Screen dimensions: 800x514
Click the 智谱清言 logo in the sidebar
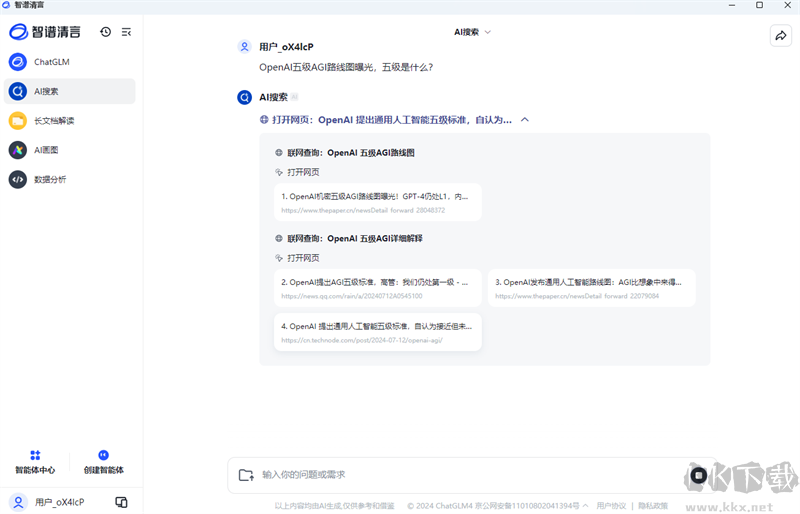pyautogui.click(x=45, y=32)
